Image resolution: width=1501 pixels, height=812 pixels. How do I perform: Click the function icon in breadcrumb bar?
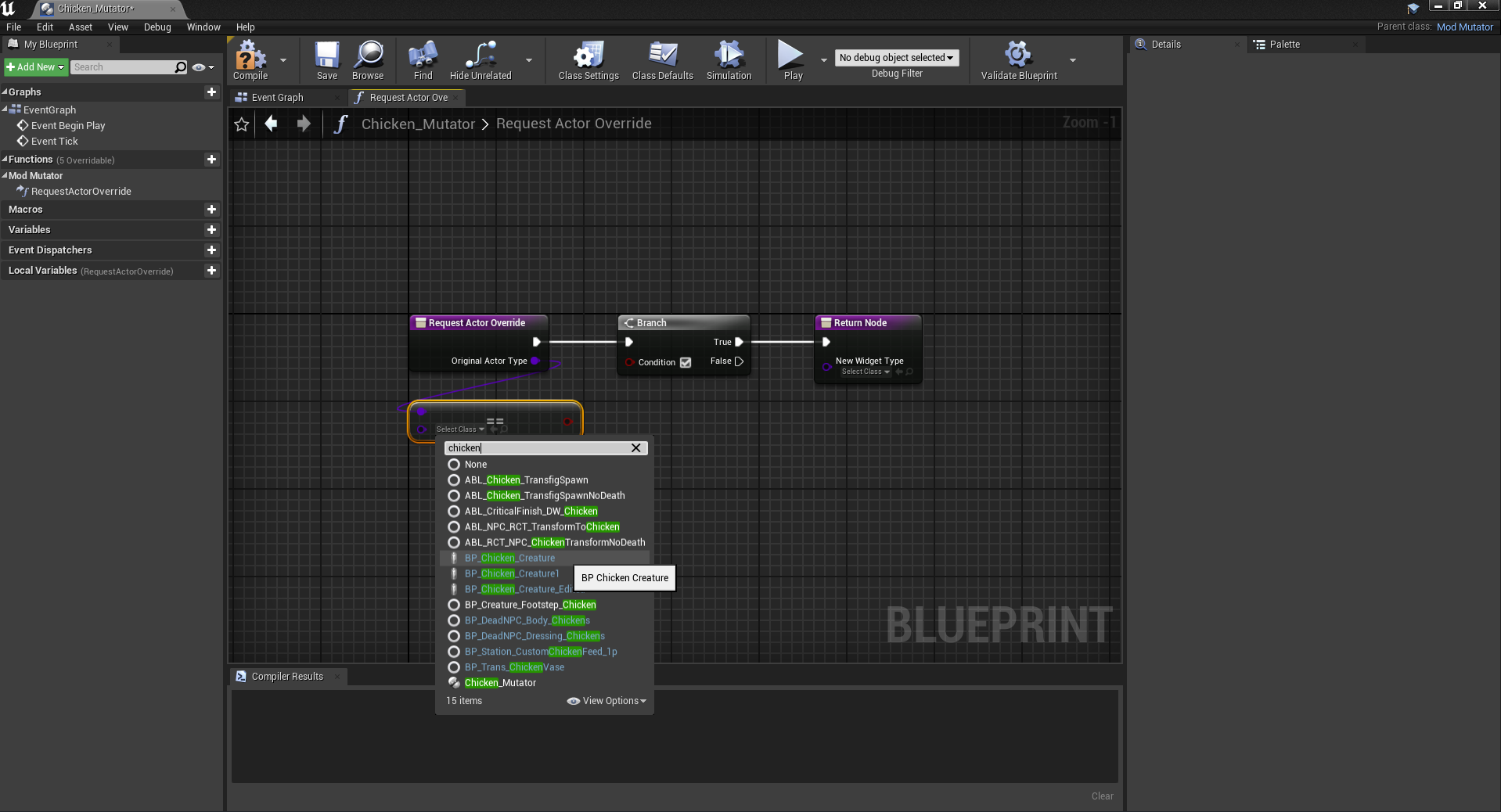coord(340,124)
